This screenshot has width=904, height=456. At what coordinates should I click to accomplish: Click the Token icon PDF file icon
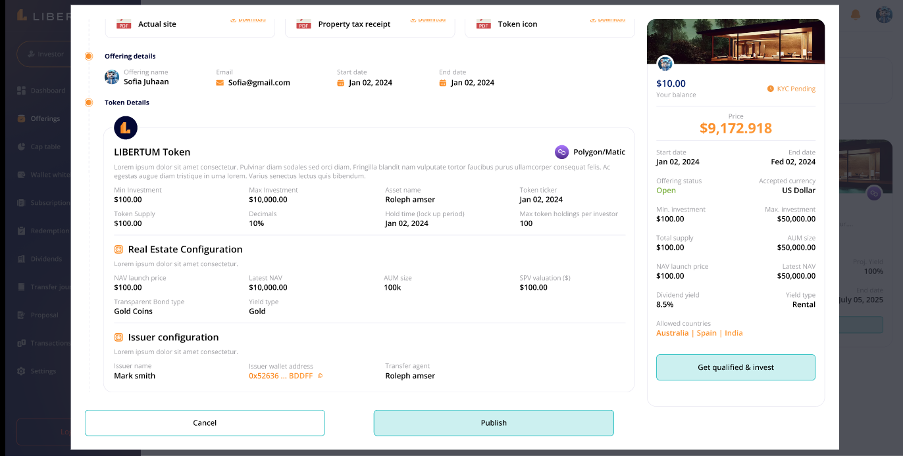[484, 23]
